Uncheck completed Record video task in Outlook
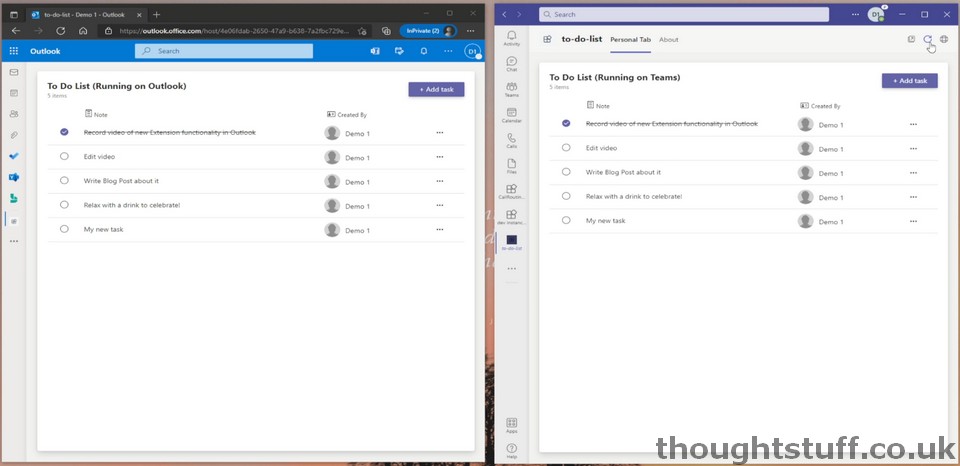This screenshot has width=960, height=466. (64, 132)
